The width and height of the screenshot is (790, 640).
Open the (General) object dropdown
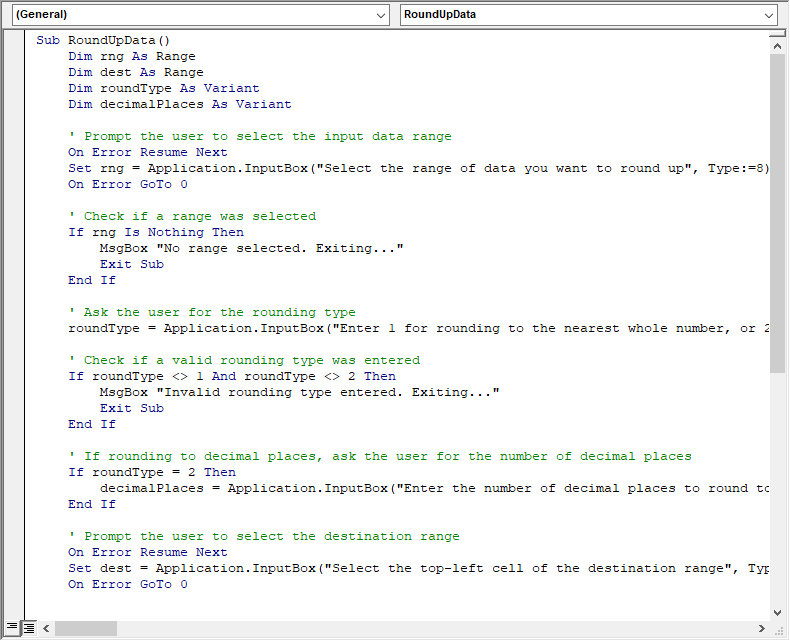(201, 15)
